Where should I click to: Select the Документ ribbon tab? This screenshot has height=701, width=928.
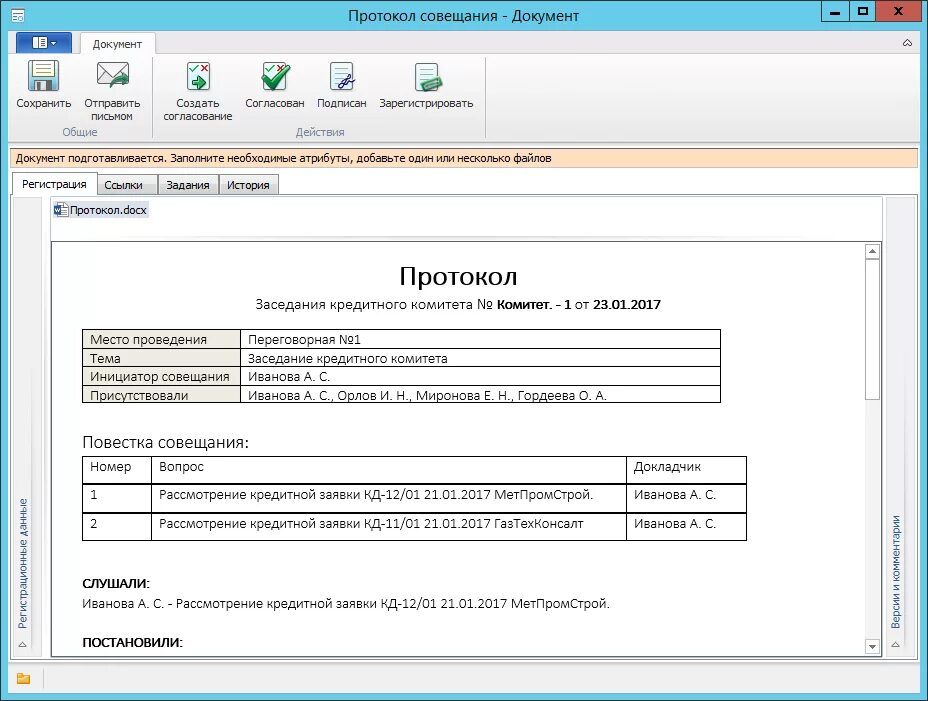coord(117,44)
